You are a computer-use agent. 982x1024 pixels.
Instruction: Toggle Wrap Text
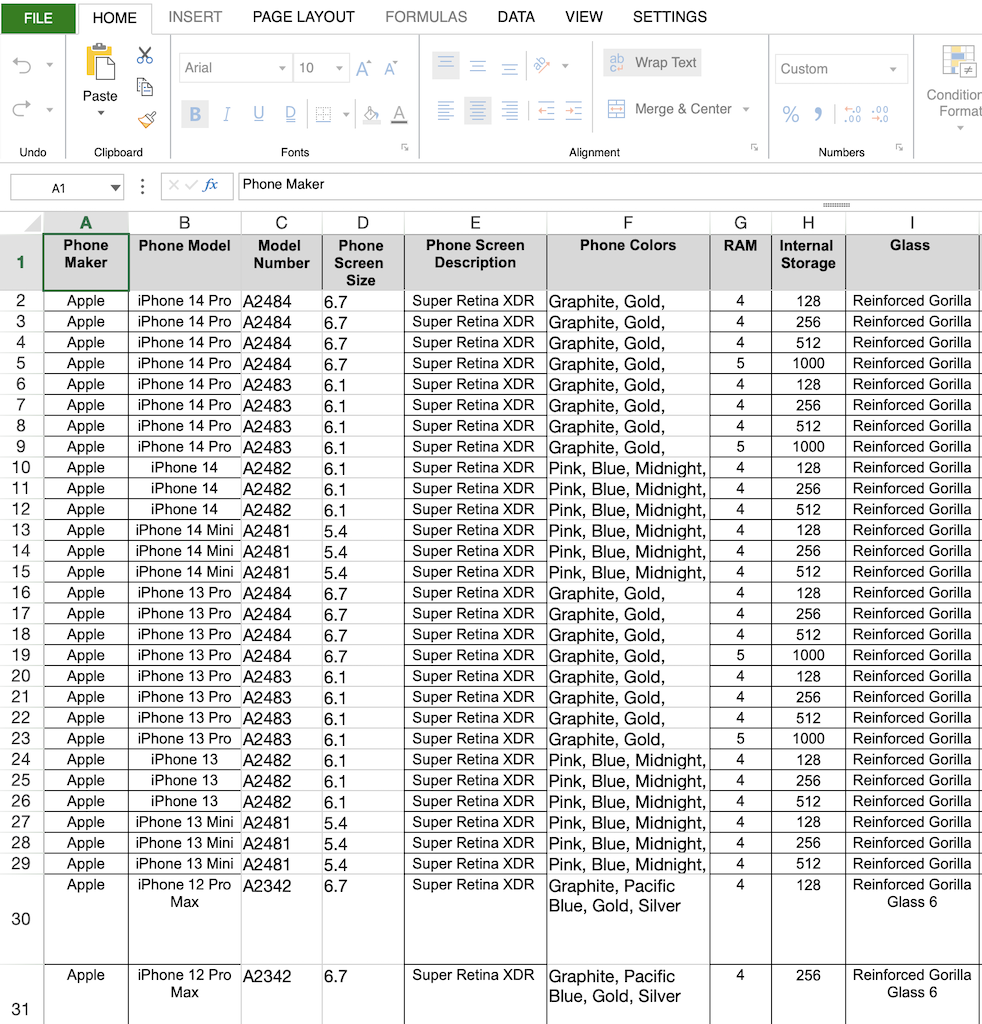[652, 63]
